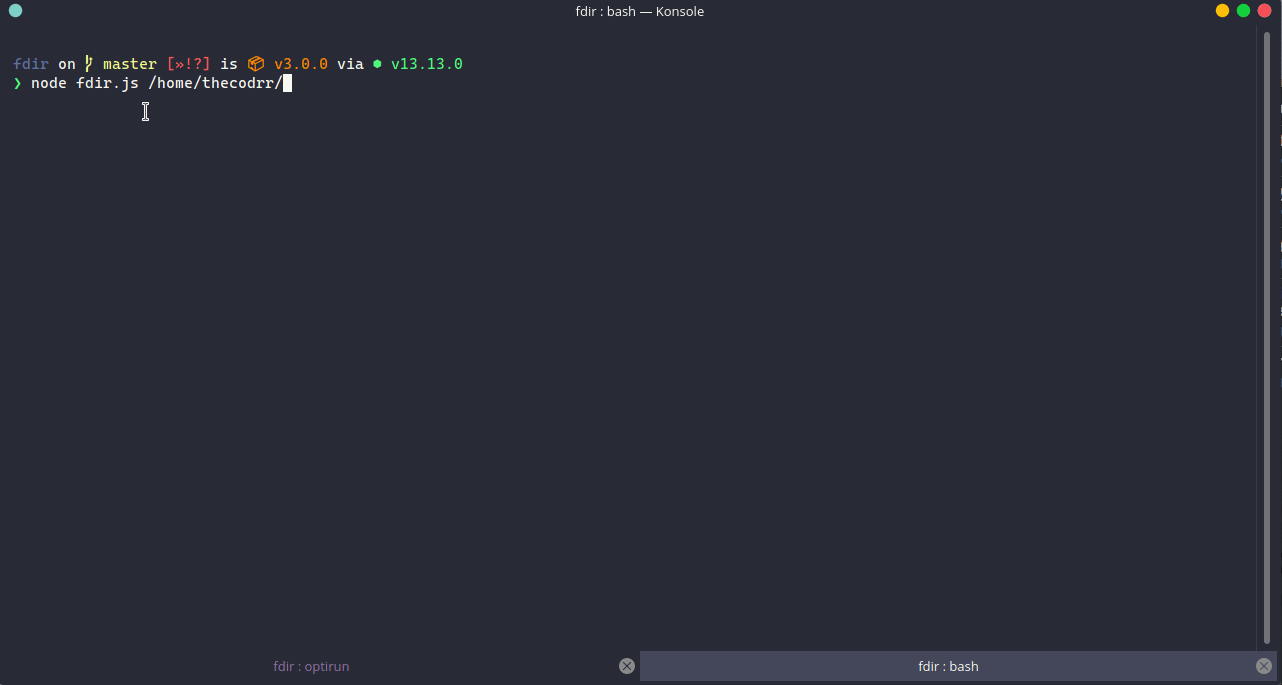Maximize Konsole with the green button
The width and height of the screenshot is (1282, 685).
[x=1243, y=11]
